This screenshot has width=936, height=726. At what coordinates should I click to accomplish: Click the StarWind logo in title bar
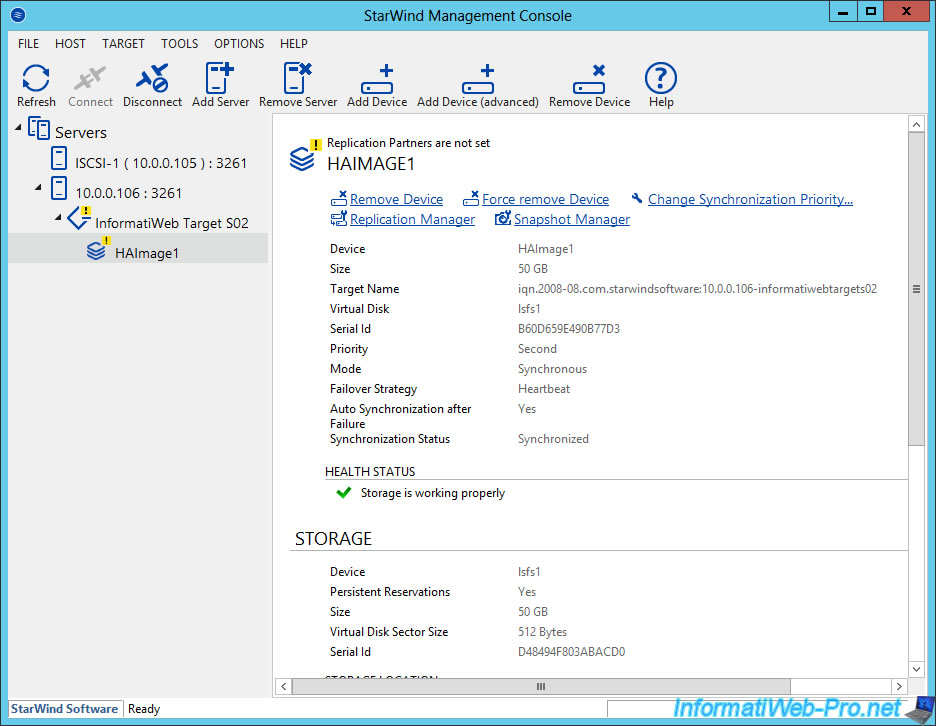(x=18, y=14)
